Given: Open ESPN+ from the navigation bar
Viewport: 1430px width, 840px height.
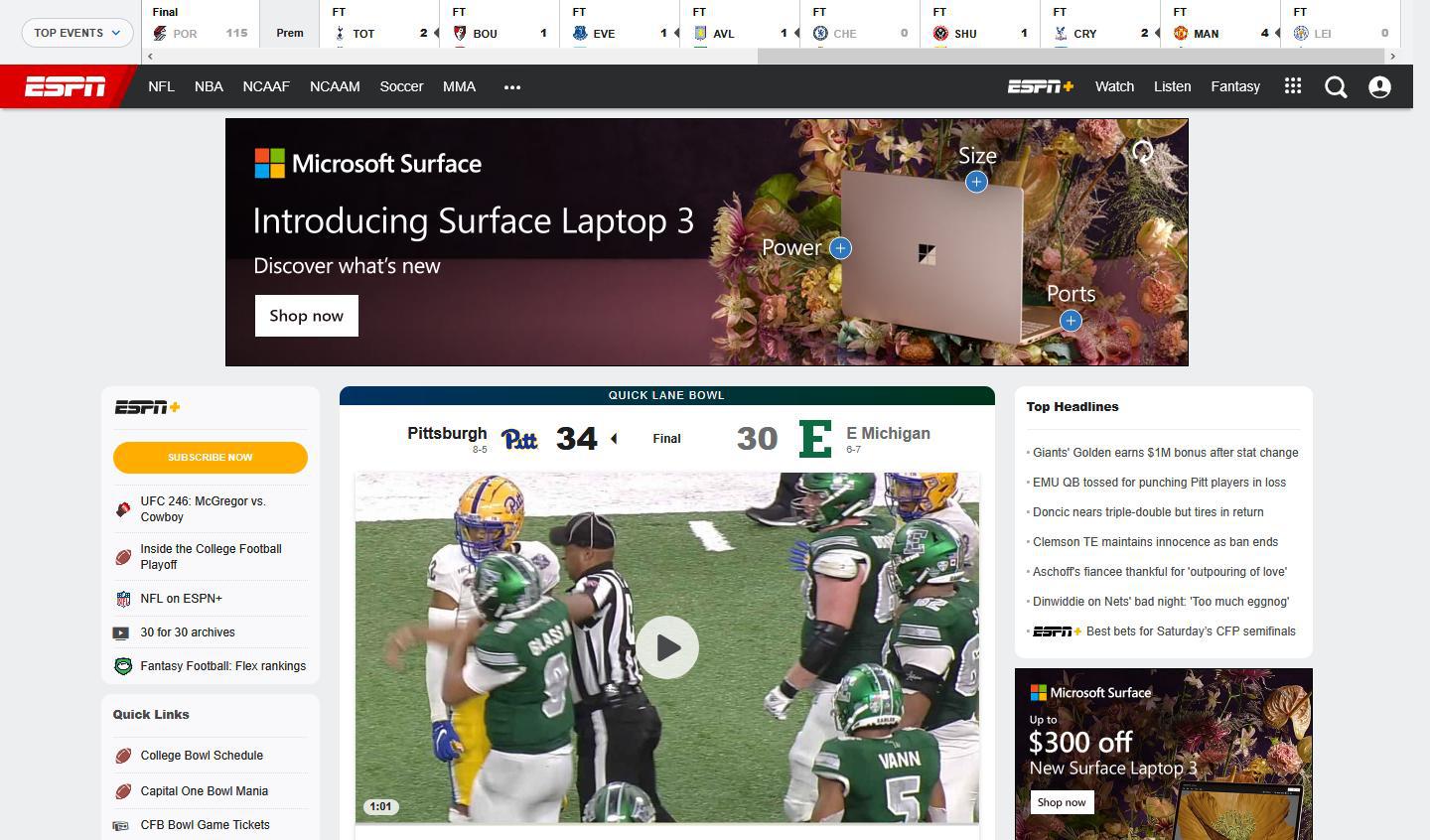Looking at the screenshot, I should pos(1039,86).
